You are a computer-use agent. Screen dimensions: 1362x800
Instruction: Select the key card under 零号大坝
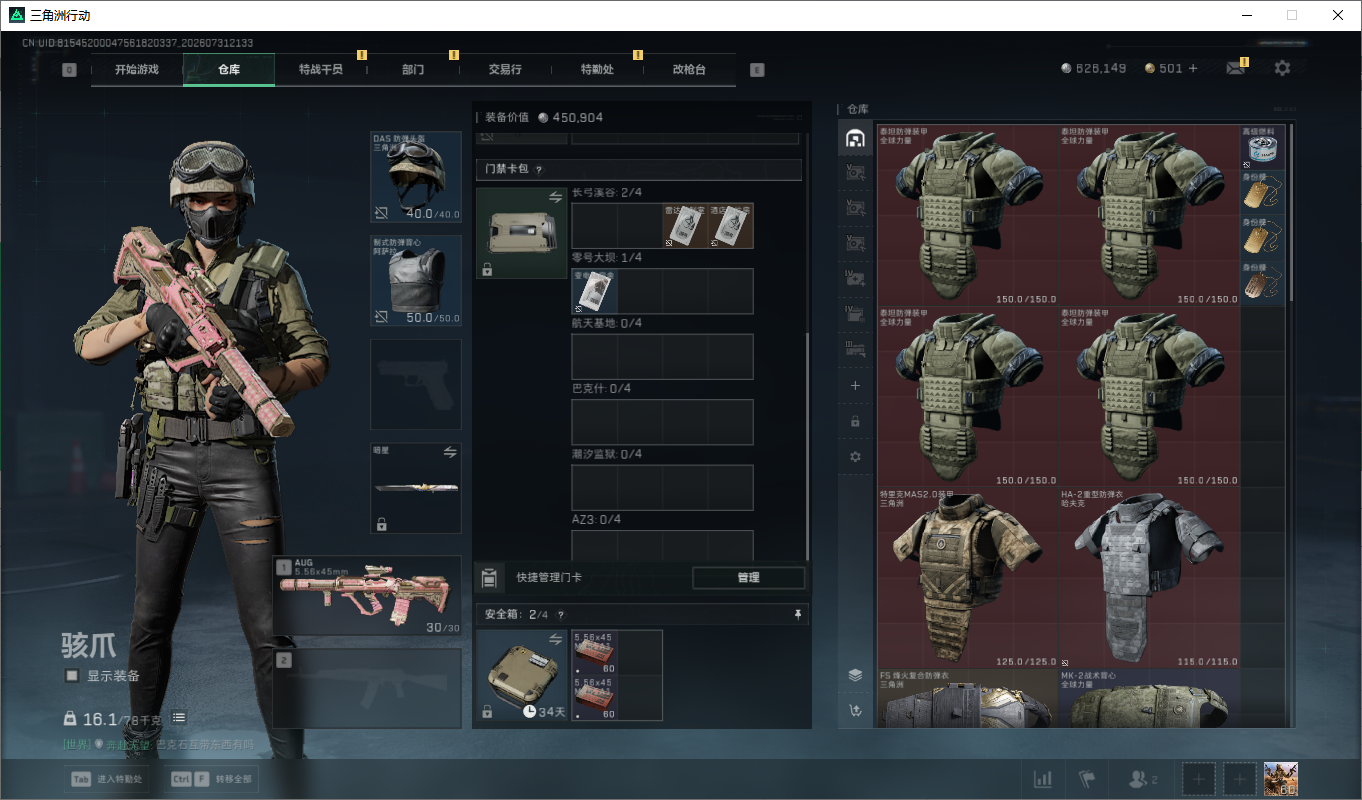(594, 291)
